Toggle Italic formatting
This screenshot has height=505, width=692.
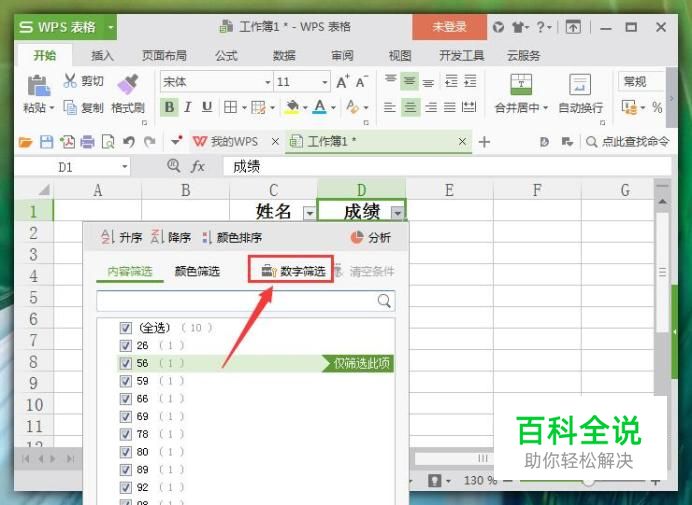[x=188, y=107]
